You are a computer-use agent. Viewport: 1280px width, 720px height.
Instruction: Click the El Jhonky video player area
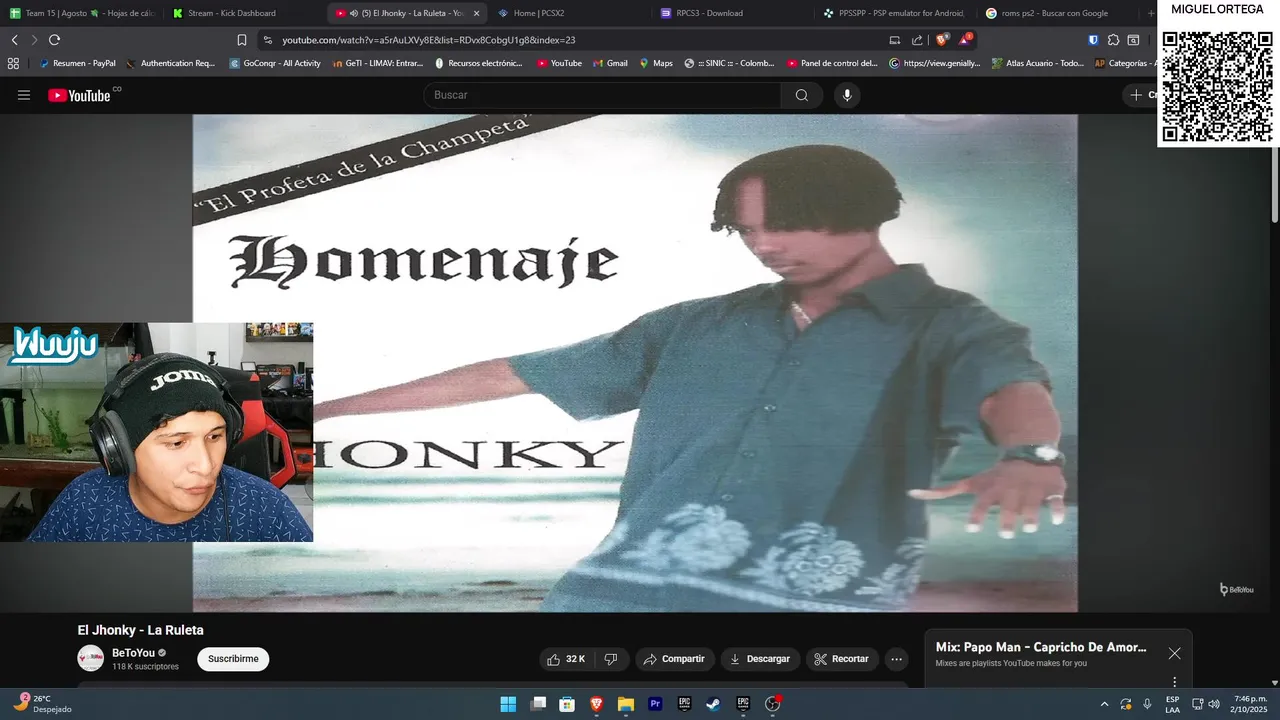click(x=635, y=363)
